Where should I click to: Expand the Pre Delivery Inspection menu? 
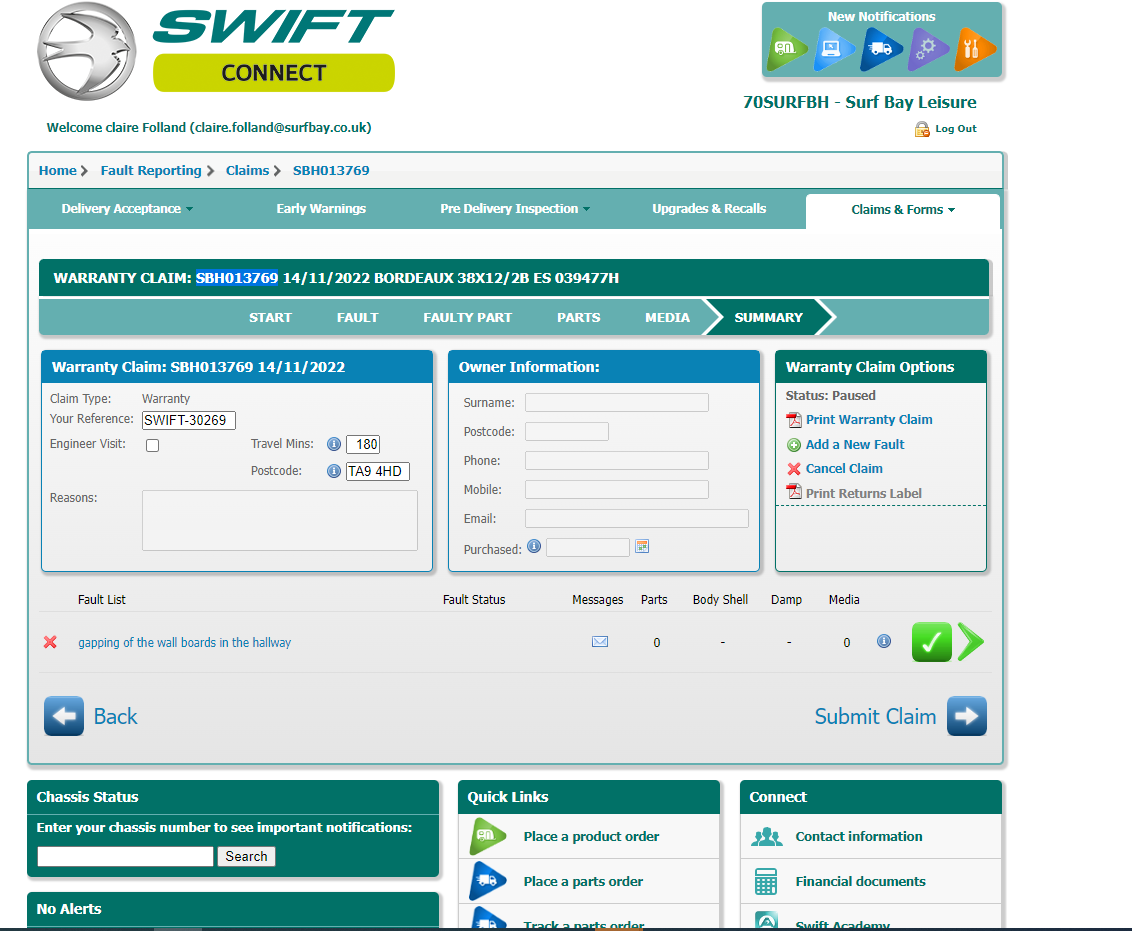pyautogui.click(x=515, y=209)
